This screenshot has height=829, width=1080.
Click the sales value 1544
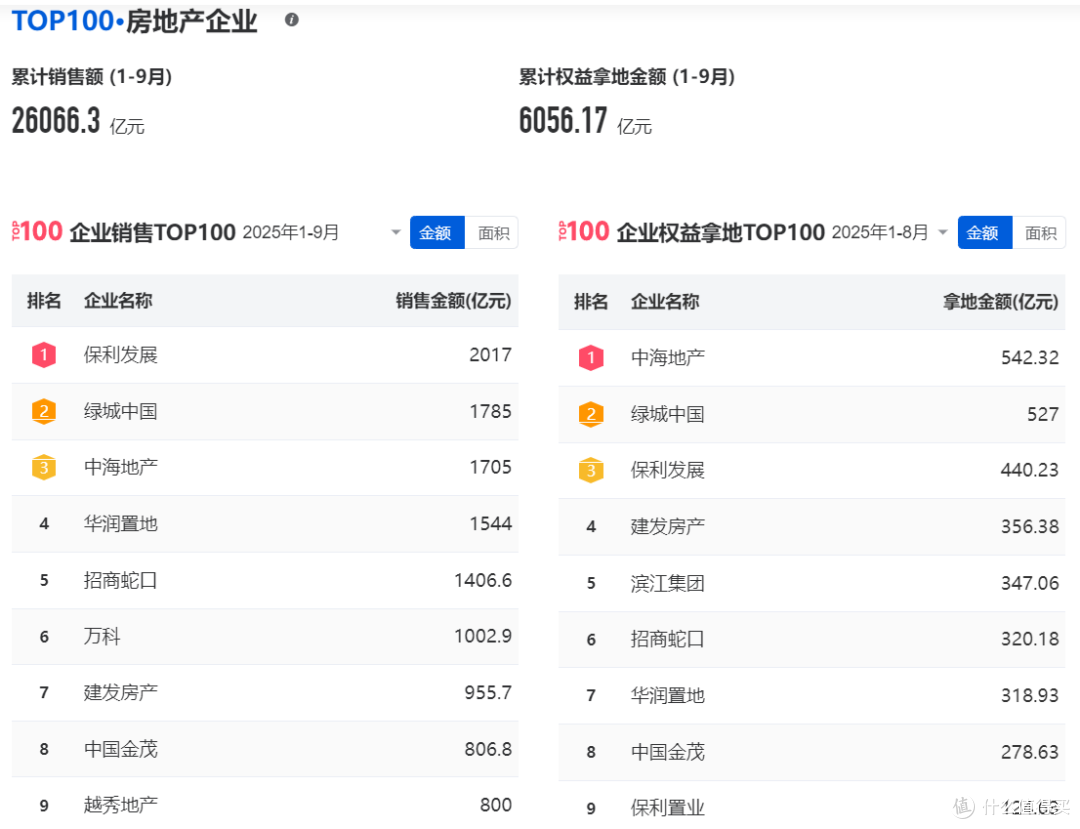490,524
